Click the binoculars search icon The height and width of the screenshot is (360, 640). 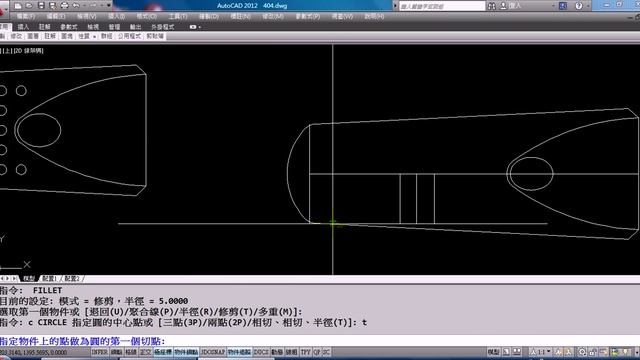point(491,6)
